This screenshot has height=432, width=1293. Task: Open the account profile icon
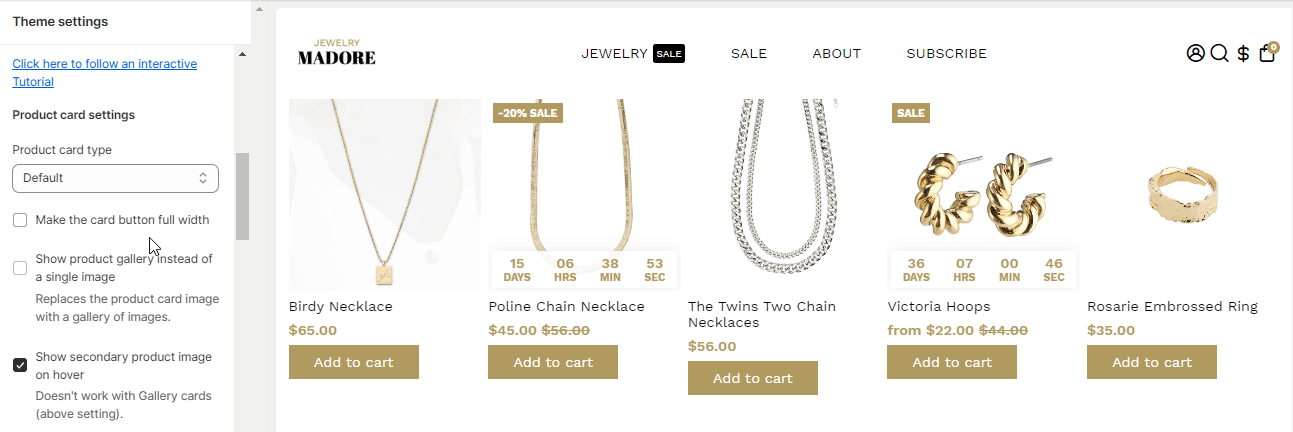pos(1195,54)
